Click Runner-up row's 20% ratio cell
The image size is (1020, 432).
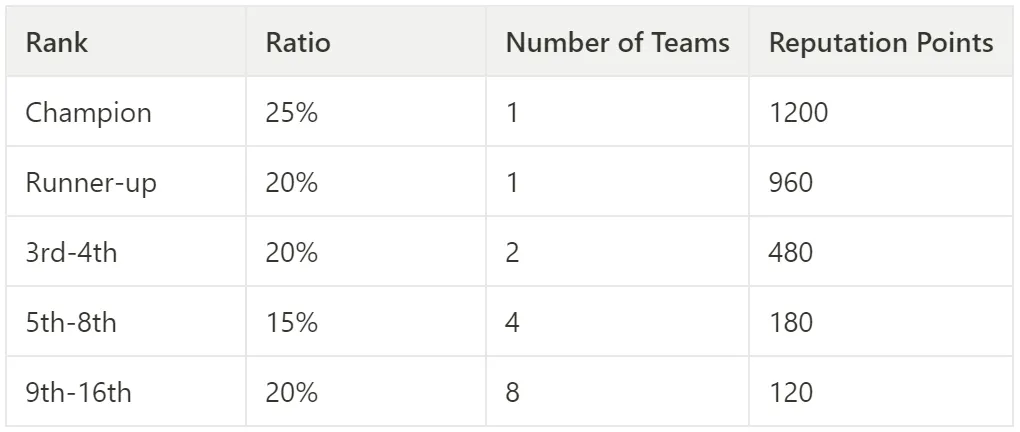click(x=366, y=182)
